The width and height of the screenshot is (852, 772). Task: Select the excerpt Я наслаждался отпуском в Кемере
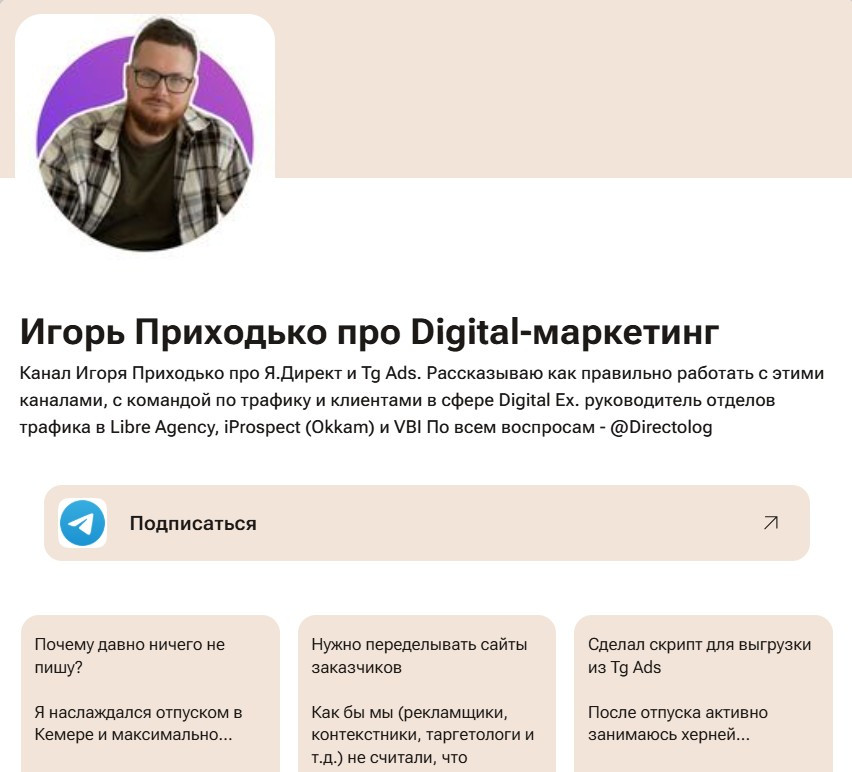pos(138,723)
